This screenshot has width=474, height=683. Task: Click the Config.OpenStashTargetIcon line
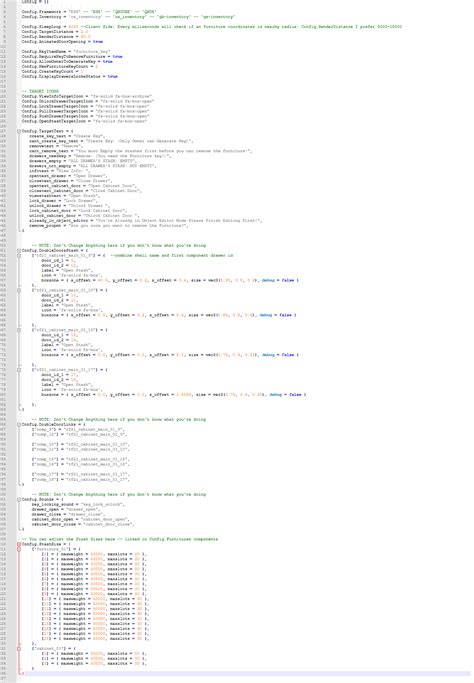84,121
